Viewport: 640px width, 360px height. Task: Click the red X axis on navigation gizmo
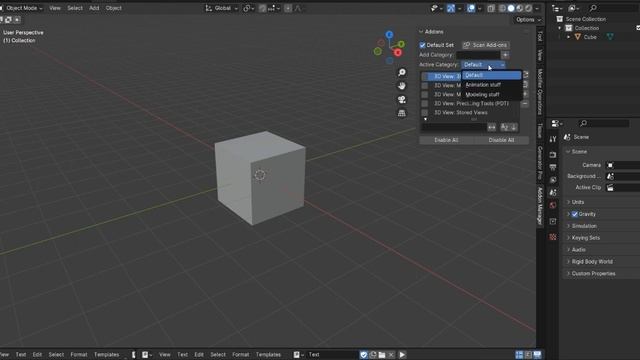pos(398,53)
